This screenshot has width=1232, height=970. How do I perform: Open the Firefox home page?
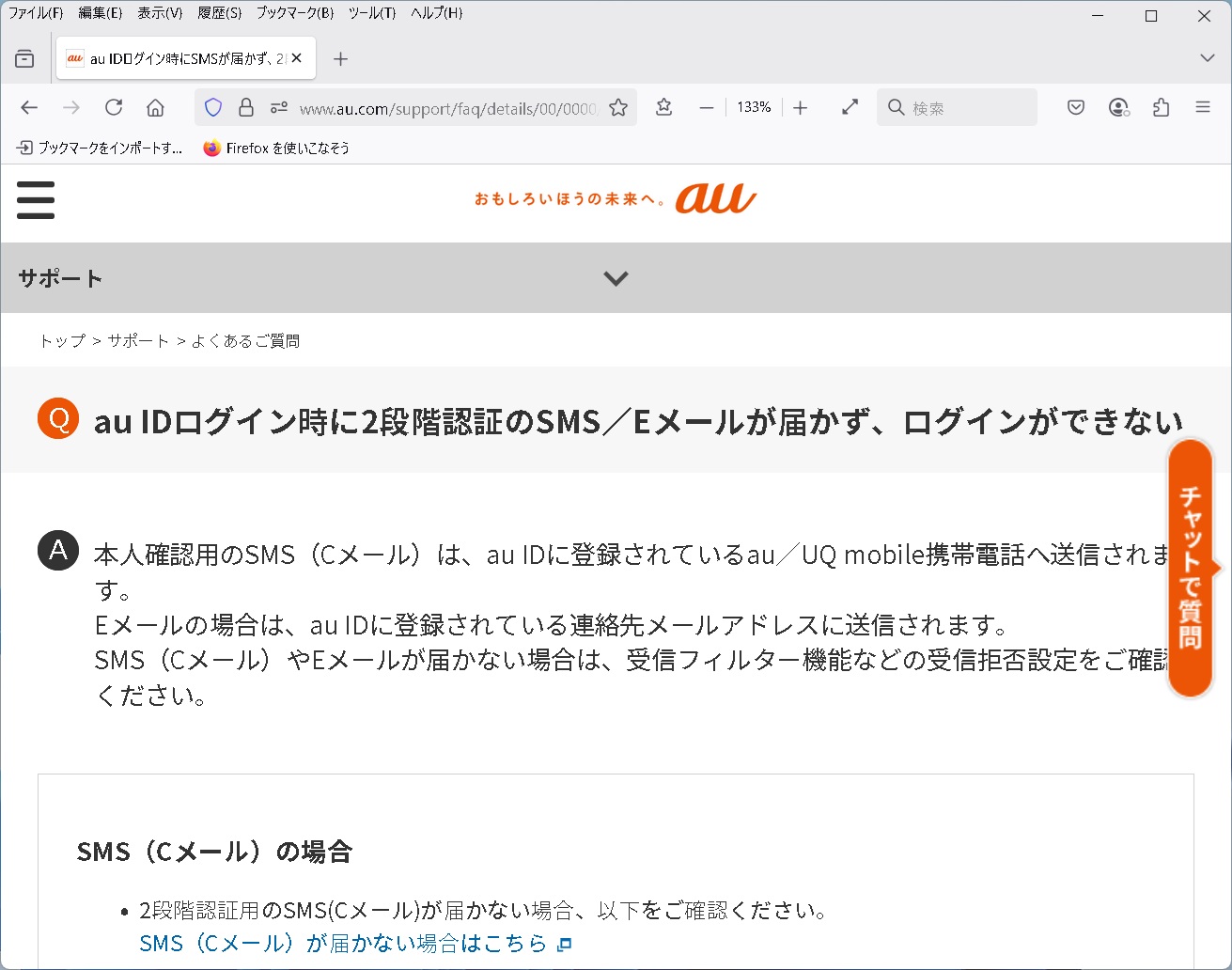click(156, 108)
